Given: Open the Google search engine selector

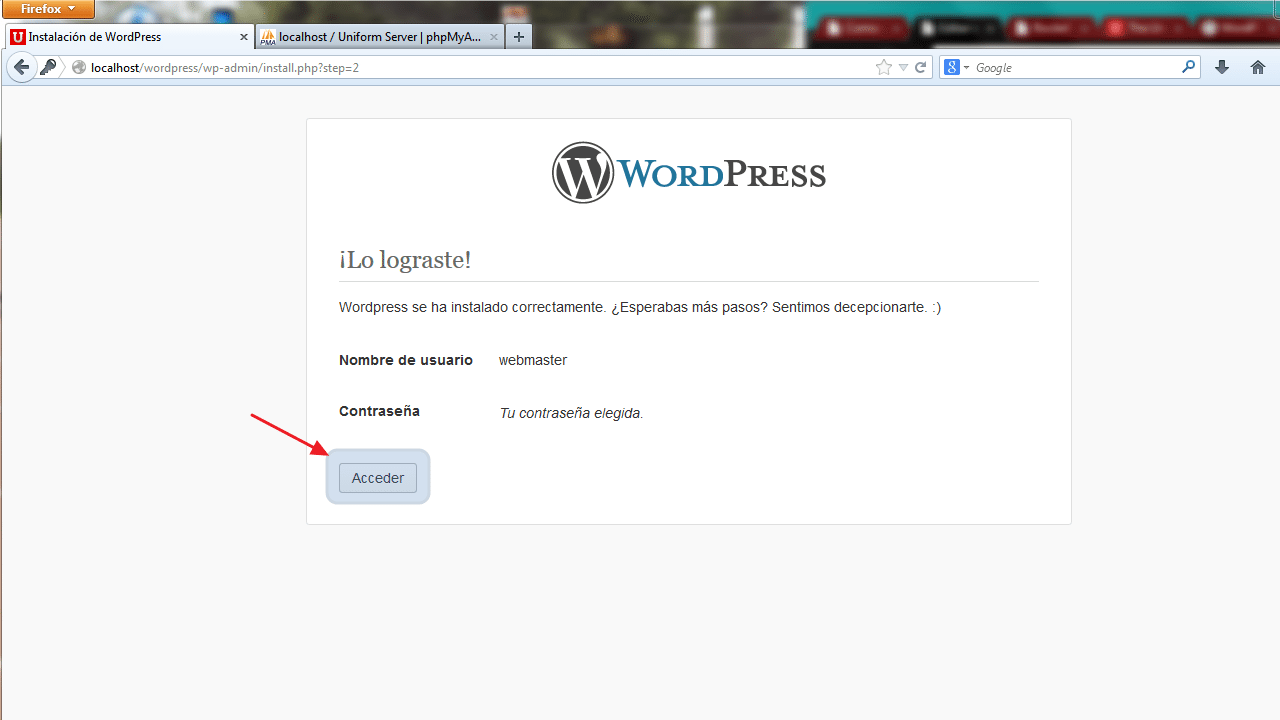Looking at the screenshot, I should pos(957,67).
